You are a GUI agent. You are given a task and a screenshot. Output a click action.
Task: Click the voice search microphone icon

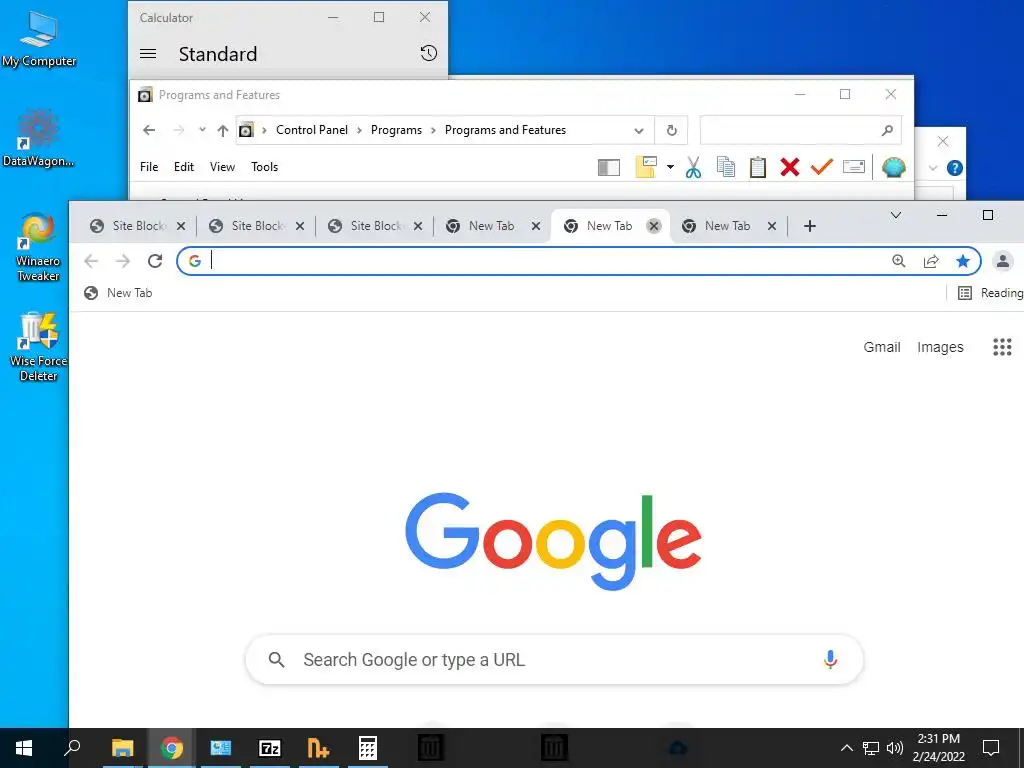click(x=830, y=660)
